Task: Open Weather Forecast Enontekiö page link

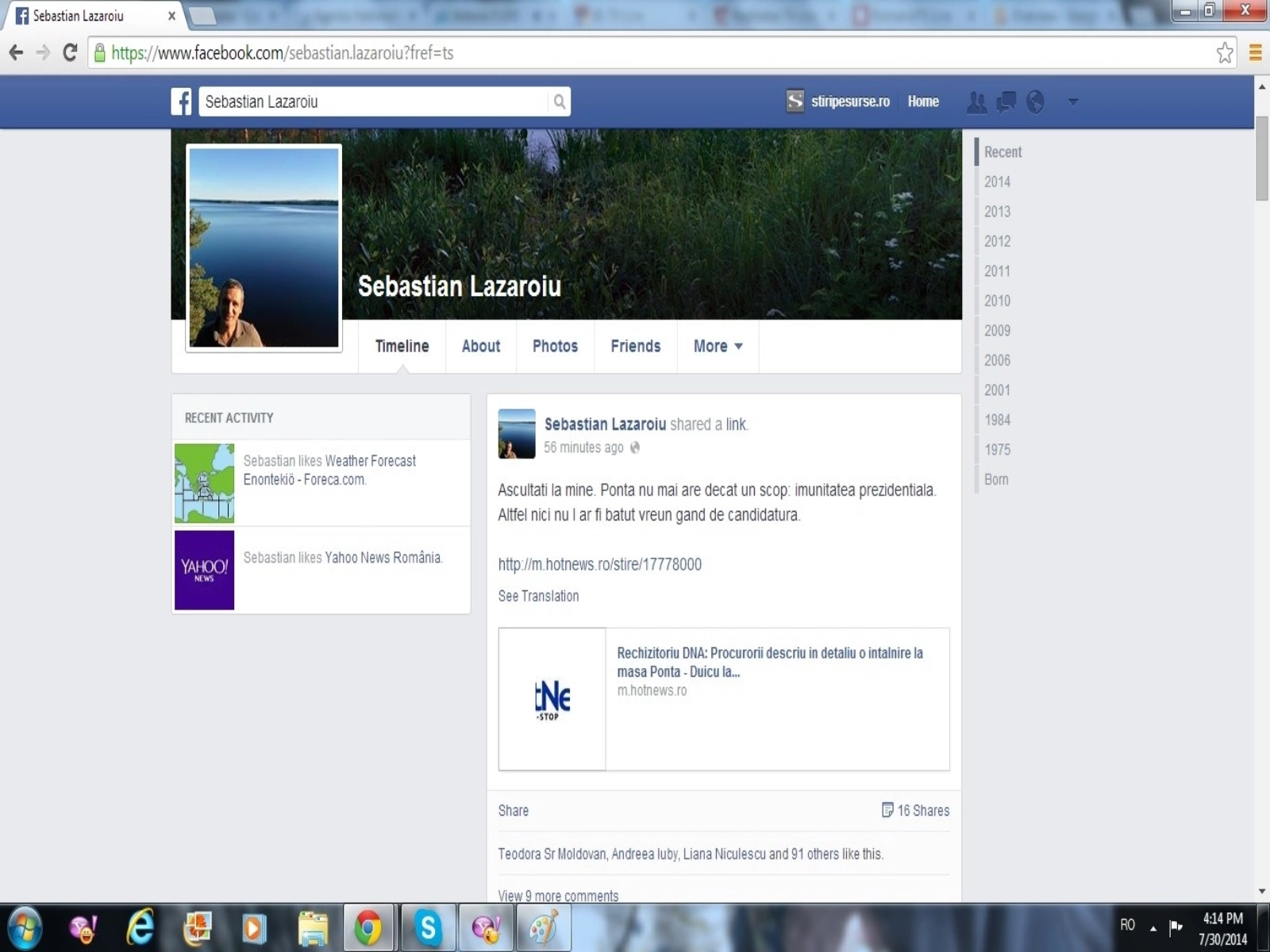Action: pyautogui.click(x=329, y=470)
